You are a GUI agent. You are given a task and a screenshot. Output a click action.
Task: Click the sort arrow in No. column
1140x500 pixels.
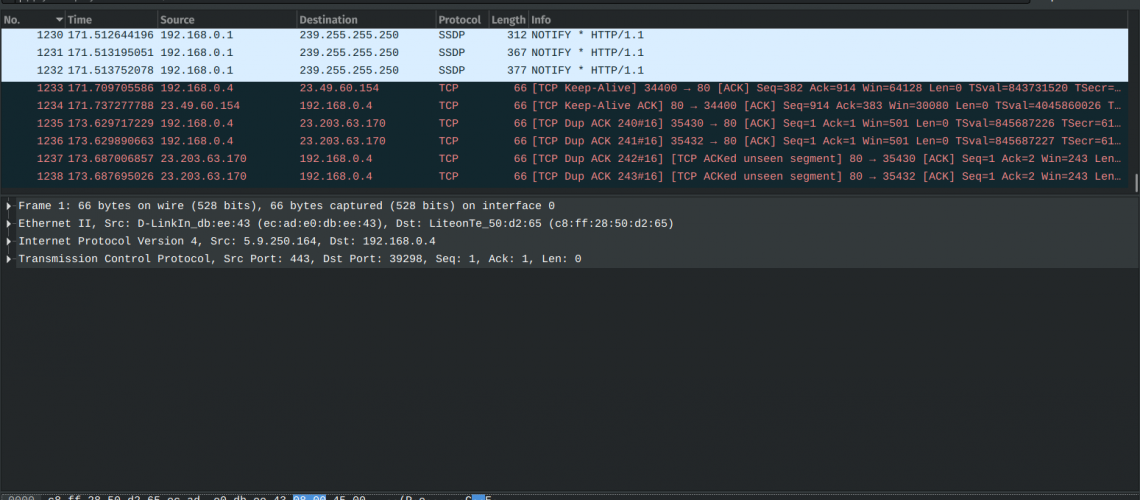click(x=59, y=20)
